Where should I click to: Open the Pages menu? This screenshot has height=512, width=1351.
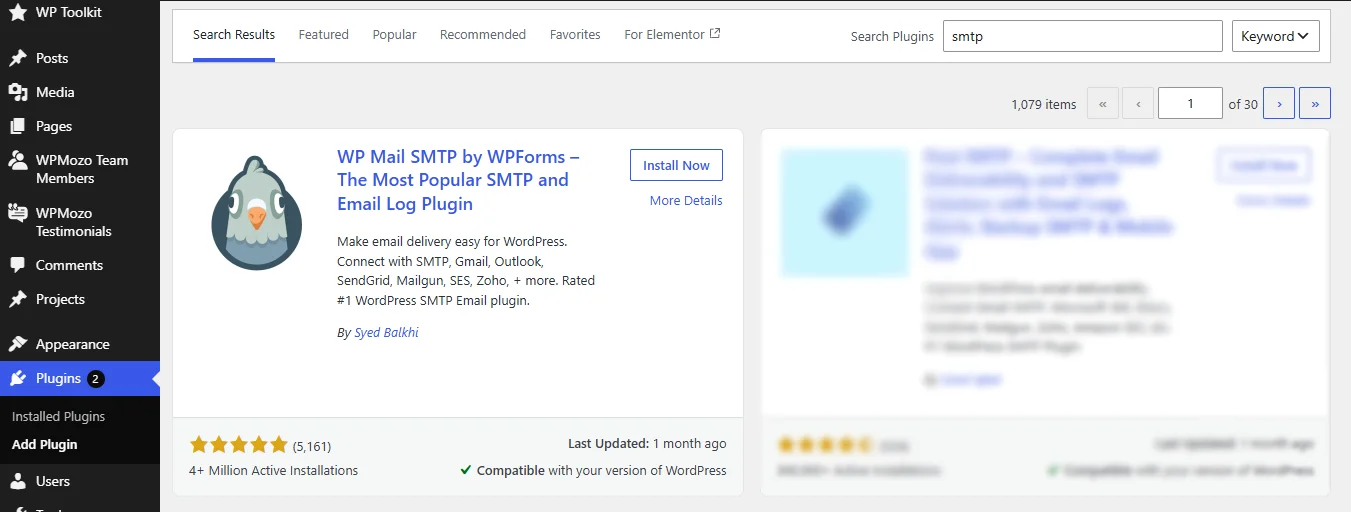click(80, 126)
